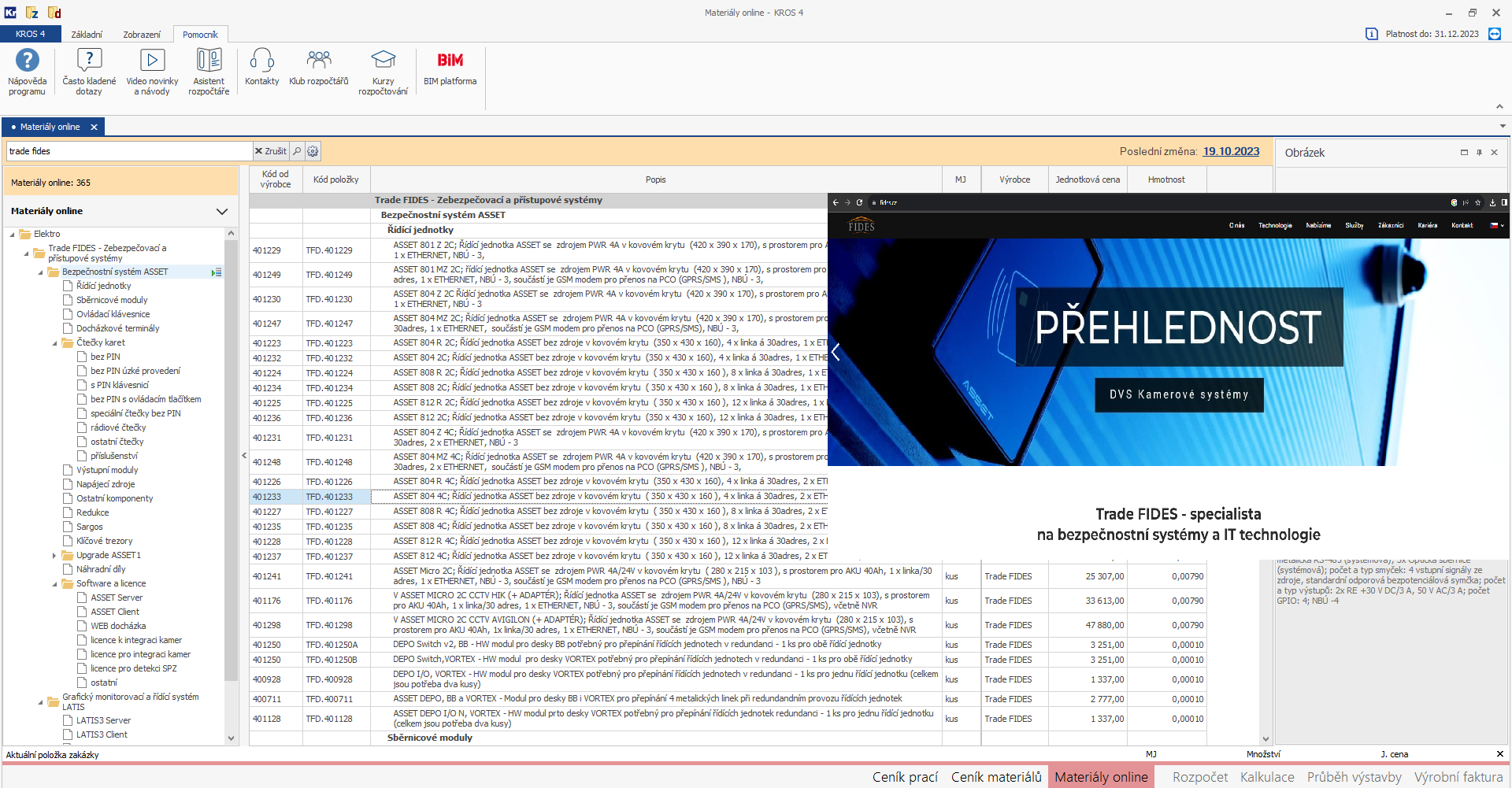This screenshot has height=788, width=1512.
Task: Open the 19.10.2023 last change link
Action: (1231, 151)
